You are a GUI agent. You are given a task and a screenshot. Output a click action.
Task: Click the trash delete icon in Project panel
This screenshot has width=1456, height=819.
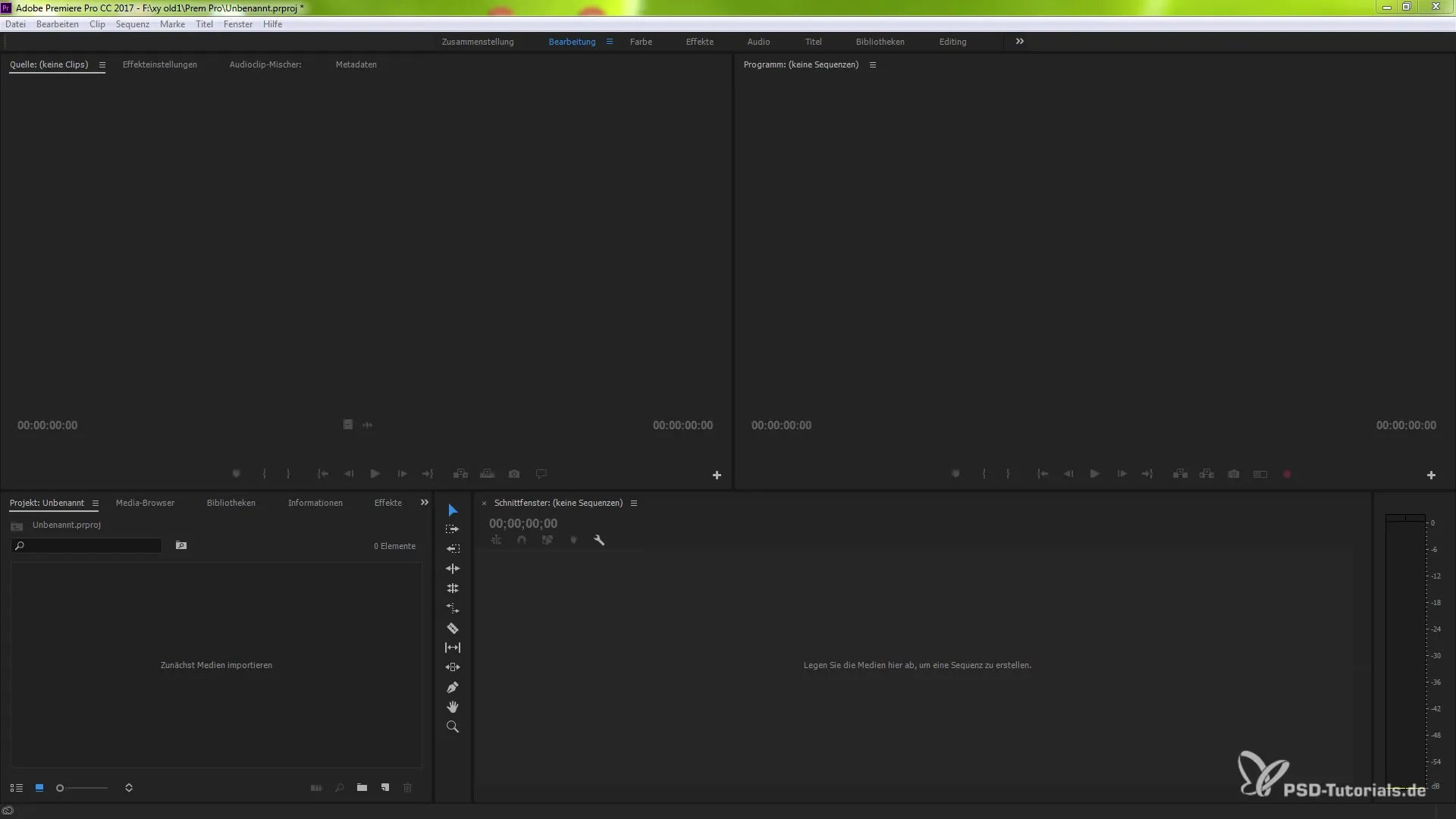[408, 788]
